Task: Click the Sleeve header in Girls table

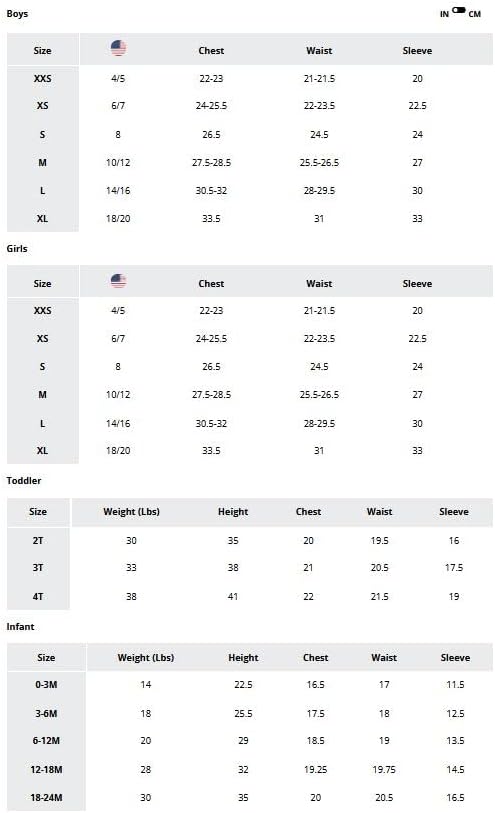Action: [x=417, y=284]
